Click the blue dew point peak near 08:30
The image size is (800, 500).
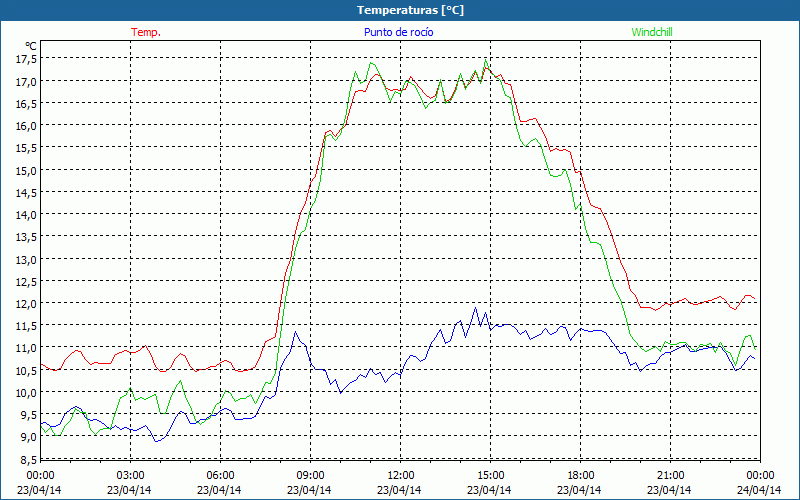[295, 332]
